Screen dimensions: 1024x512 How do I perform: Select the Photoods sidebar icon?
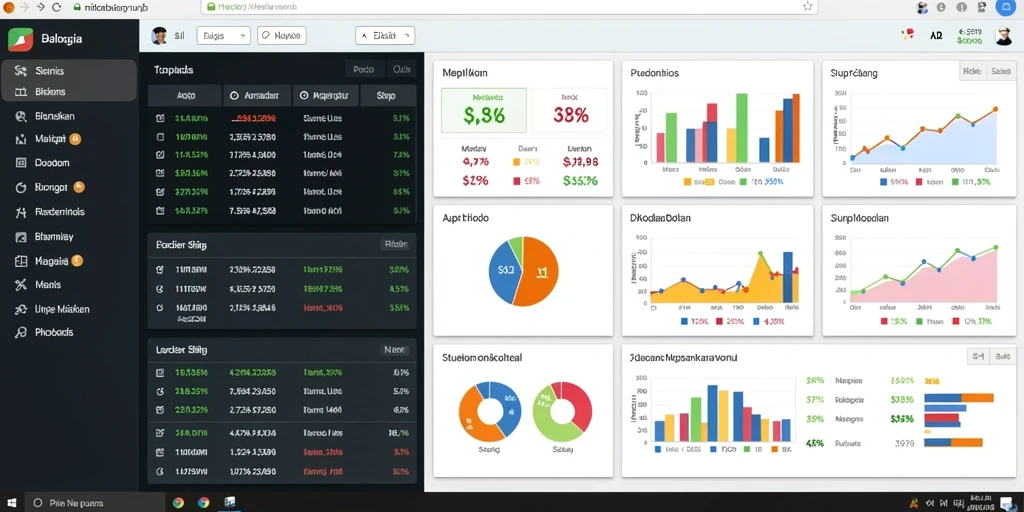point(21,332)
